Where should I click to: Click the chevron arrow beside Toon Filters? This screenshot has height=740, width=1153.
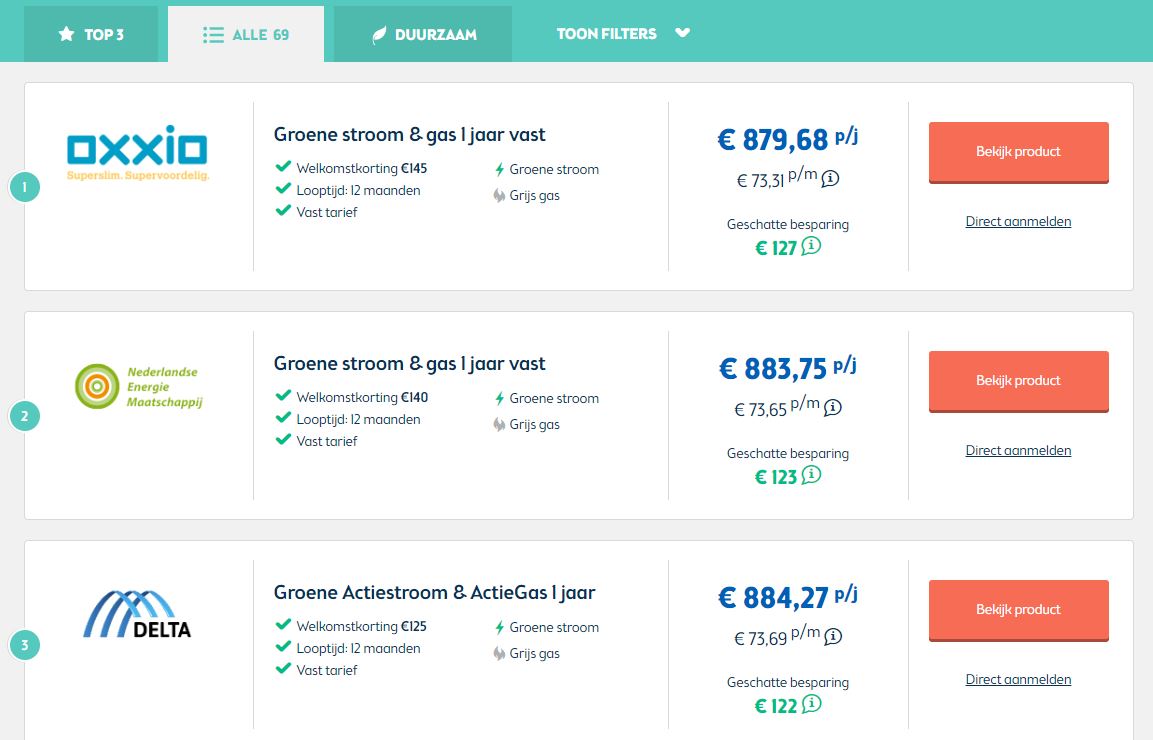click(x=683, y=33)
